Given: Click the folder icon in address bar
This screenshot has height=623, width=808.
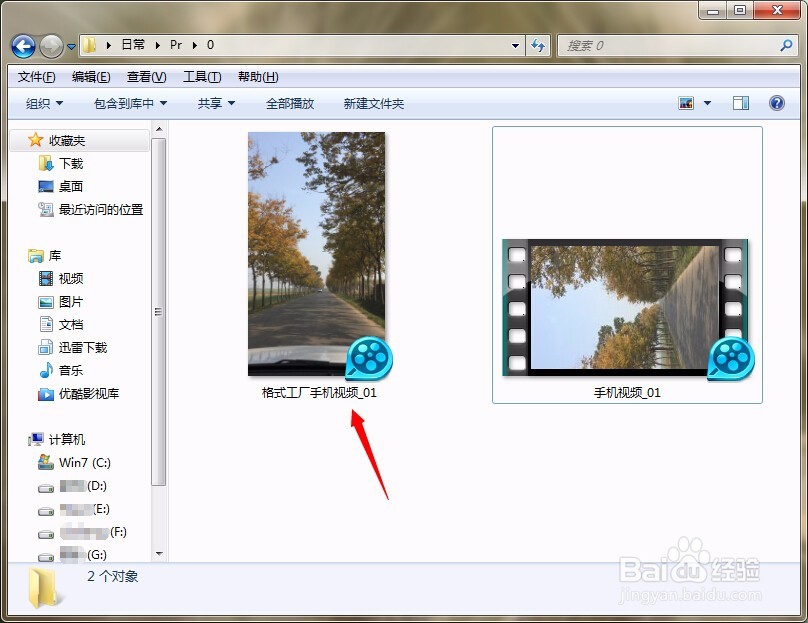Looking at the screenshot, I should [x=89, y=45].
